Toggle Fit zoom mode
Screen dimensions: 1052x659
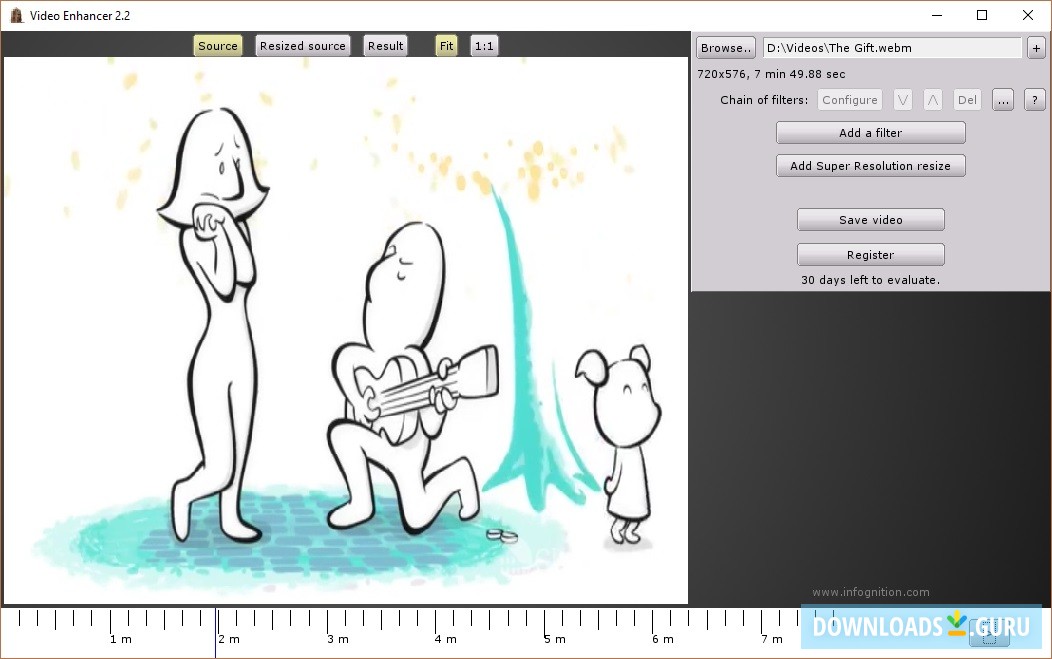coord(446,46)
